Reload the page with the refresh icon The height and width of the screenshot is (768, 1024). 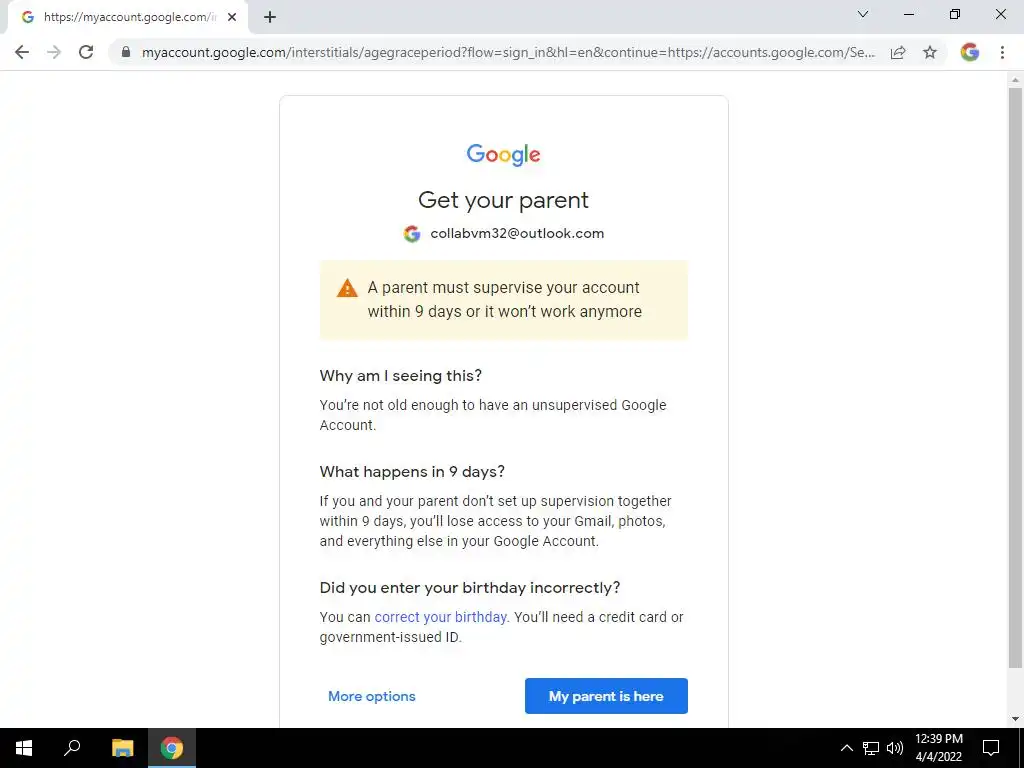(86, 52)
